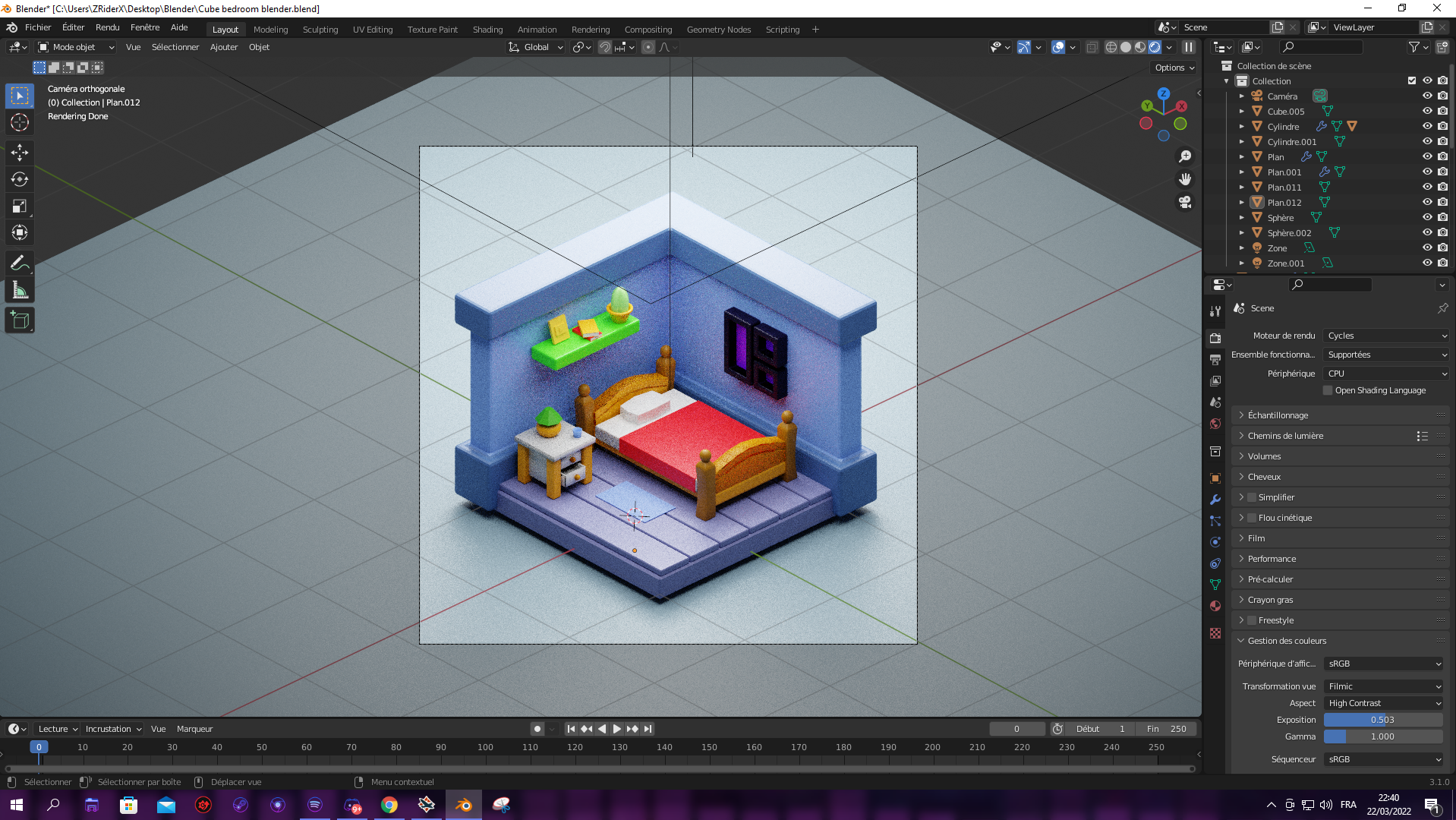The width and height of the screenshot is (1456, 820).
Task: Activate the Move tool
Action: 20,153
